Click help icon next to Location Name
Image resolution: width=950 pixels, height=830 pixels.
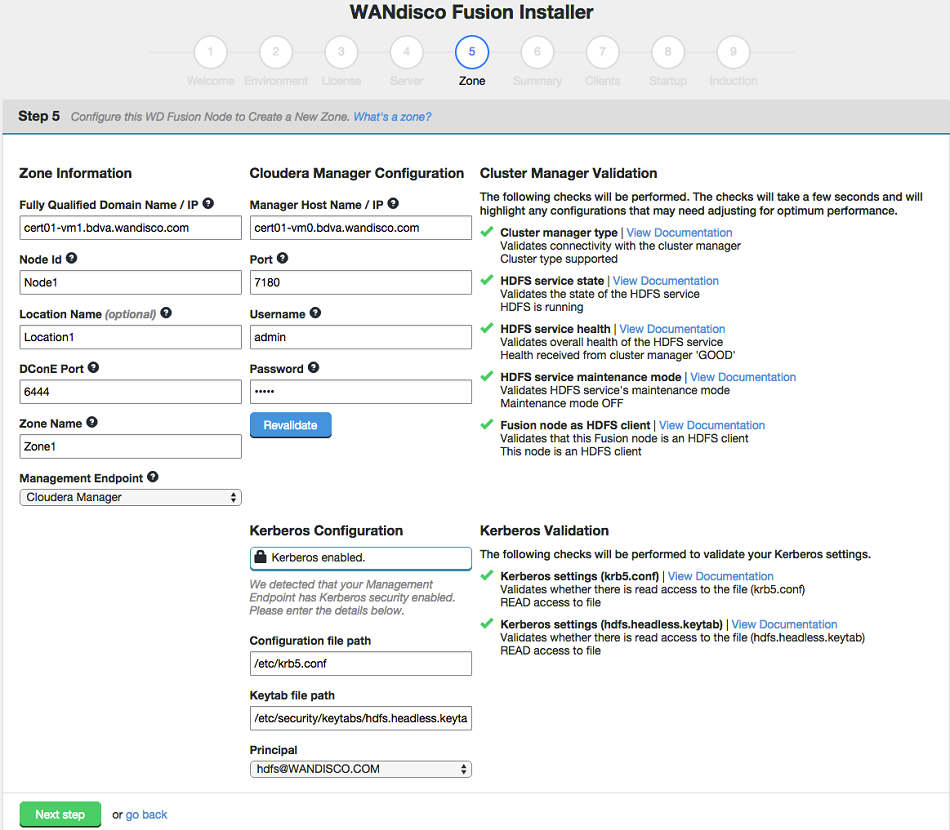166,313
